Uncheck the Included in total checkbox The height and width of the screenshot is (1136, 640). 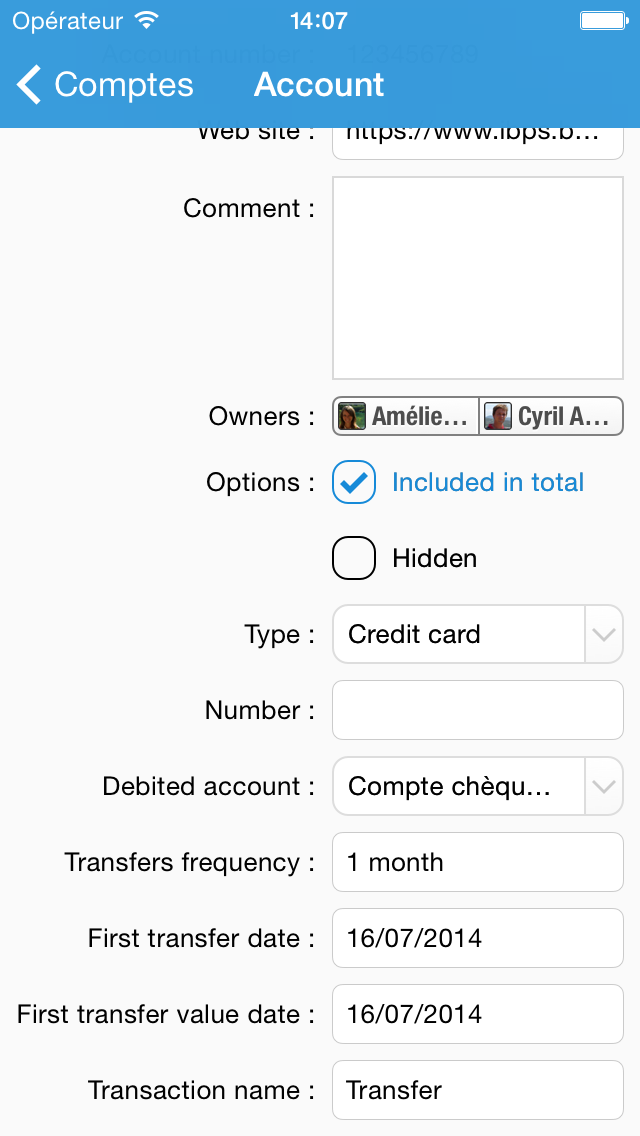coord(354,482)
